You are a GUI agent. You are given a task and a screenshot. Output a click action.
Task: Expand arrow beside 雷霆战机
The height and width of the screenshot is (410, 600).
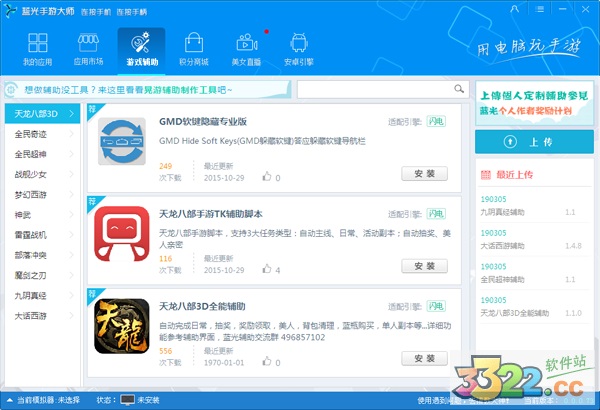(x=72, y=235)
